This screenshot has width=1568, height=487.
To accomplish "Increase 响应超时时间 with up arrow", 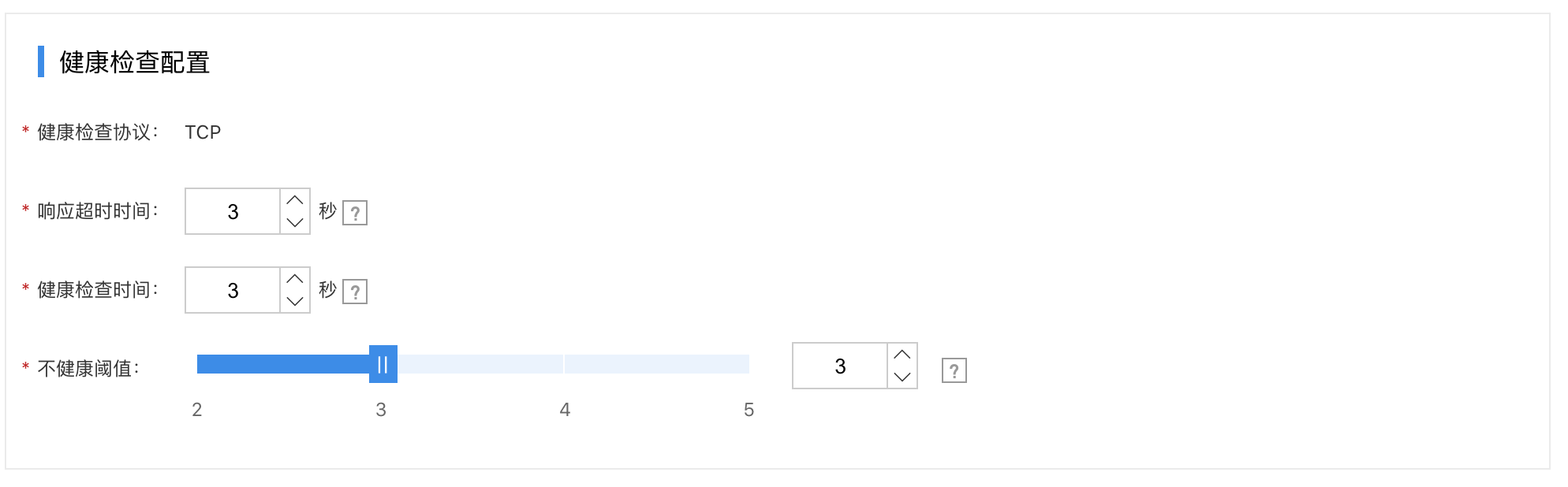I will (295, 200).
